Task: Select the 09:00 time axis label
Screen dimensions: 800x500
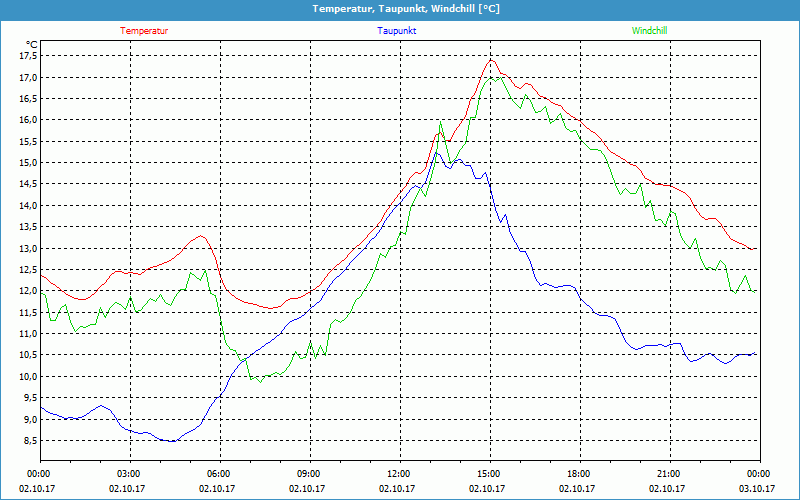Action: [x=309, y=474]
